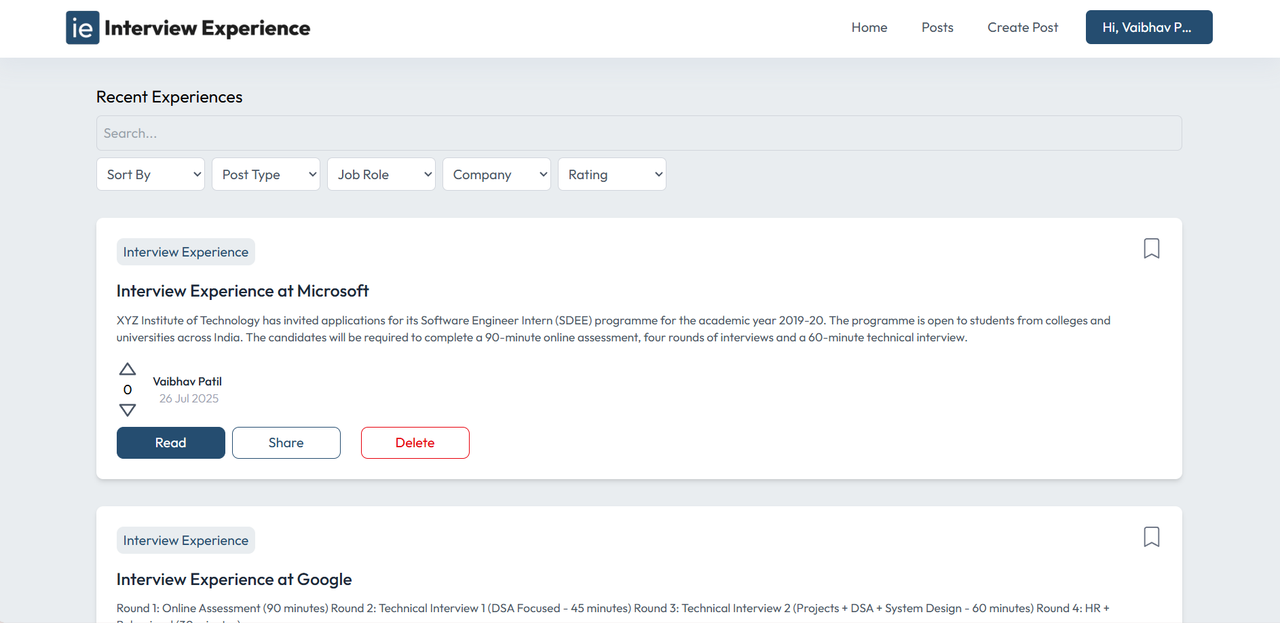Open the Sort By dropdown
Screen dimensions: 1280x623
pyautogui.click(x=151, y=174)
